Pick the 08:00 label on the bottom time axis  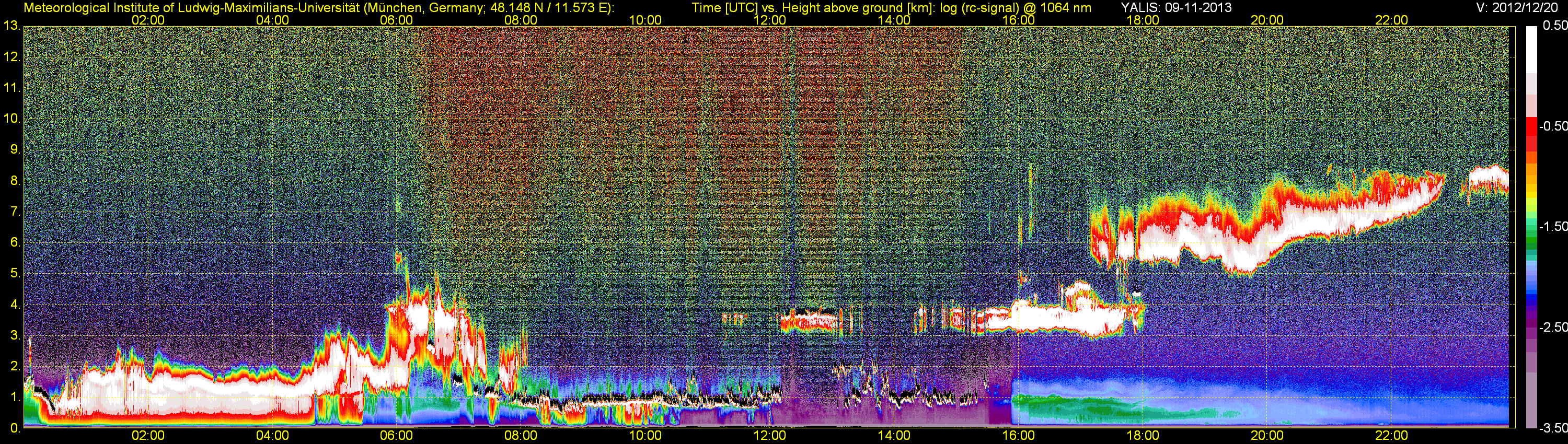(x=521, y=436)
